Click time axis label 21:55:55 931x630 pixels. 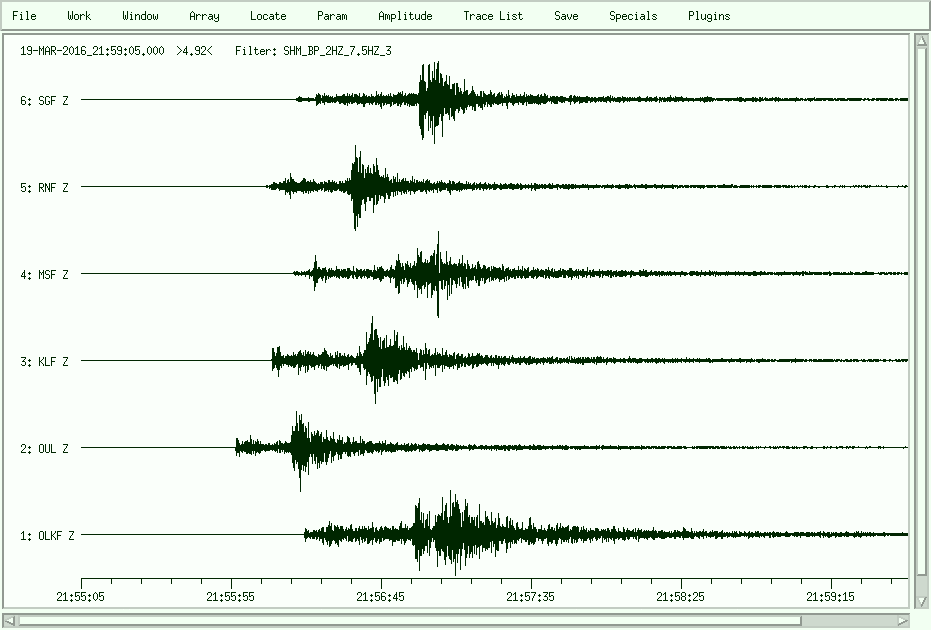(x=230, y=597)
